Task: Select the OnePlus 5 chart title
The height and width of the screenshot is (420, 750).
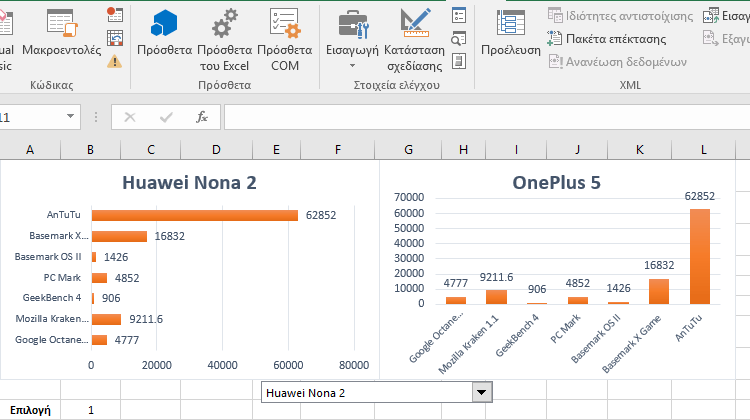Action: (x=556, y=183)
